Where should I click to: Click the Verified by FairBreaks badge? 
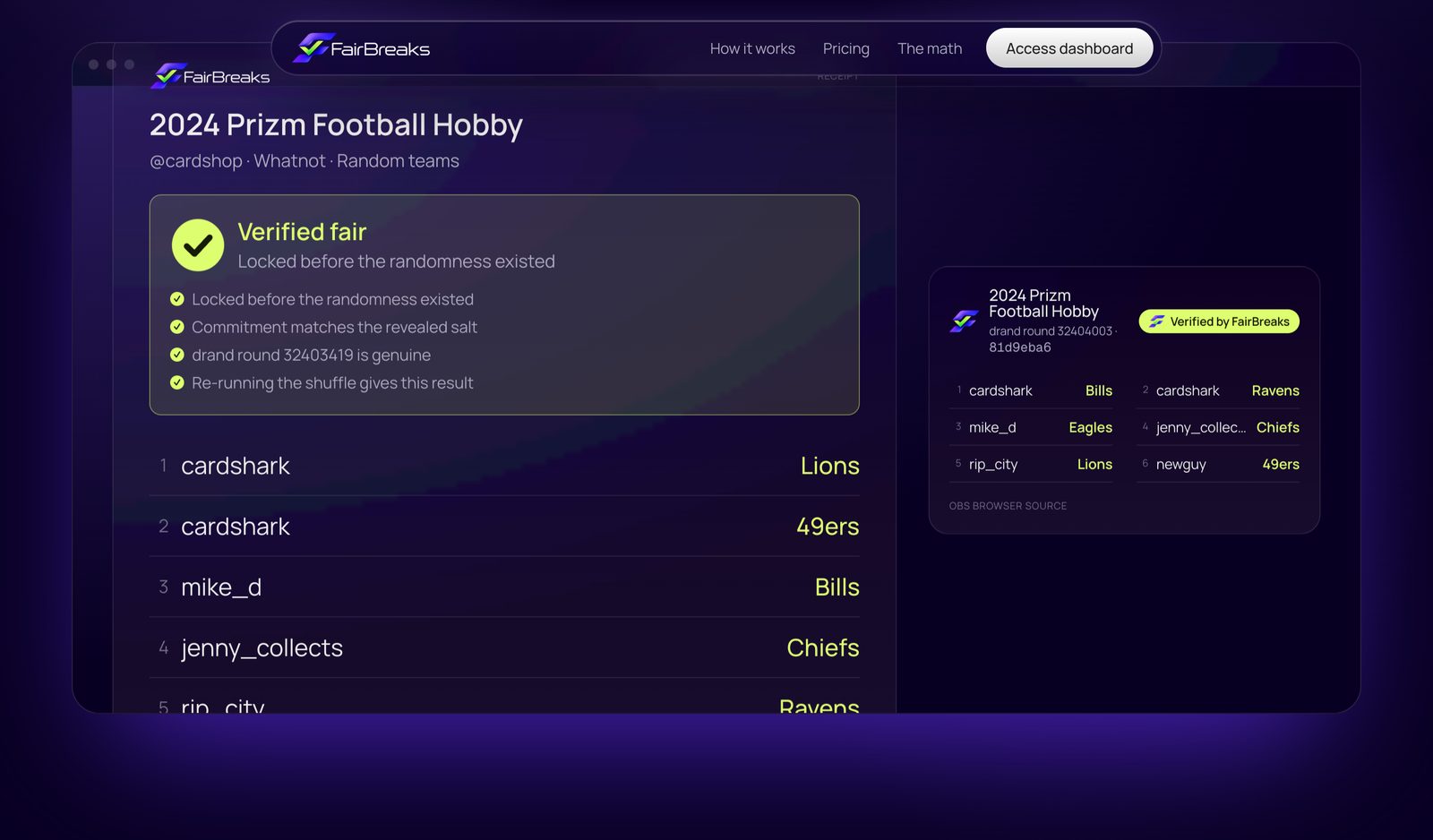1219,321
